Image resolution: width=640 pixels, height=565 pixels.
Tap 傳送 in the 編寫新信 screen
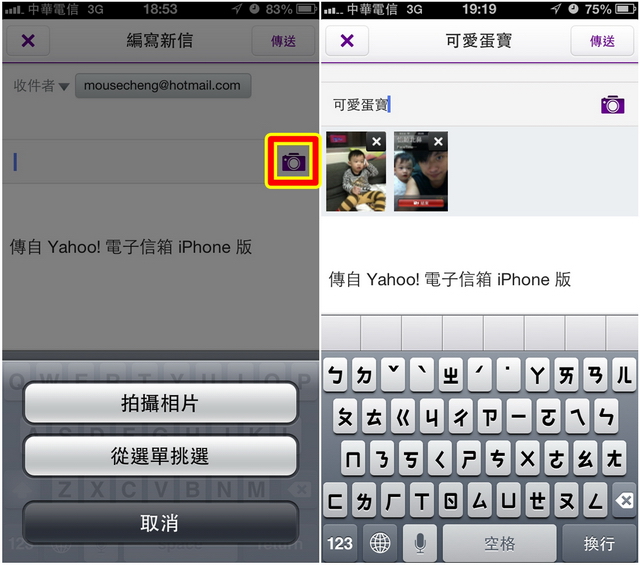click(x=283, y=40)
